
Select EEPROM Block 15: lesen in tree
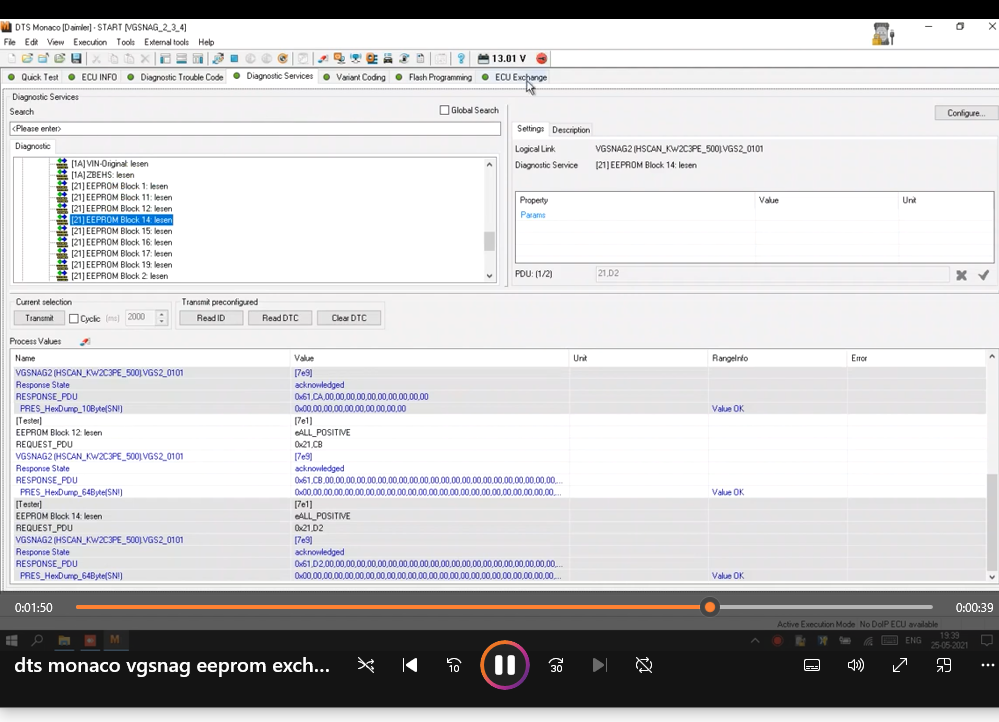click(x=121, y=231)
